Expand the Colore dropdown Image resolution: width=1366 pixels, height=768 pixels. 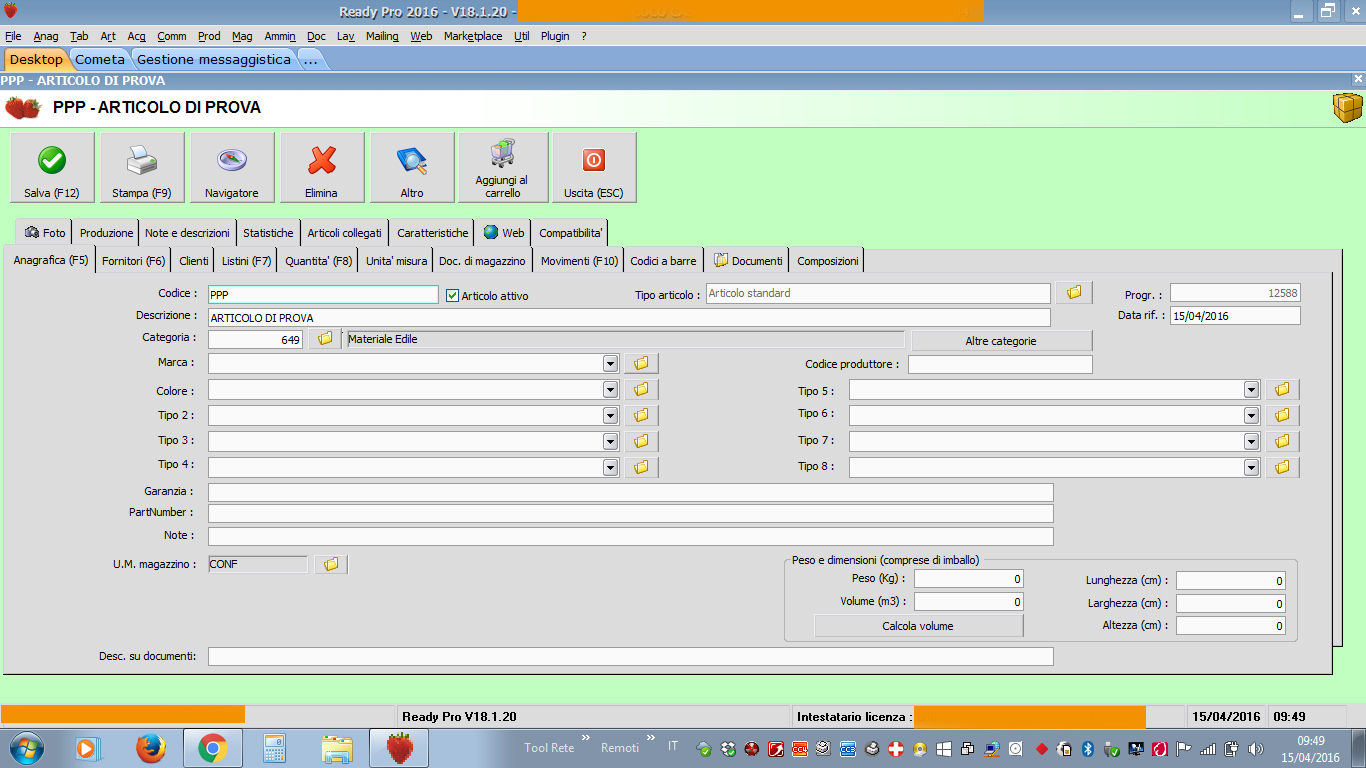pos(610,389)
